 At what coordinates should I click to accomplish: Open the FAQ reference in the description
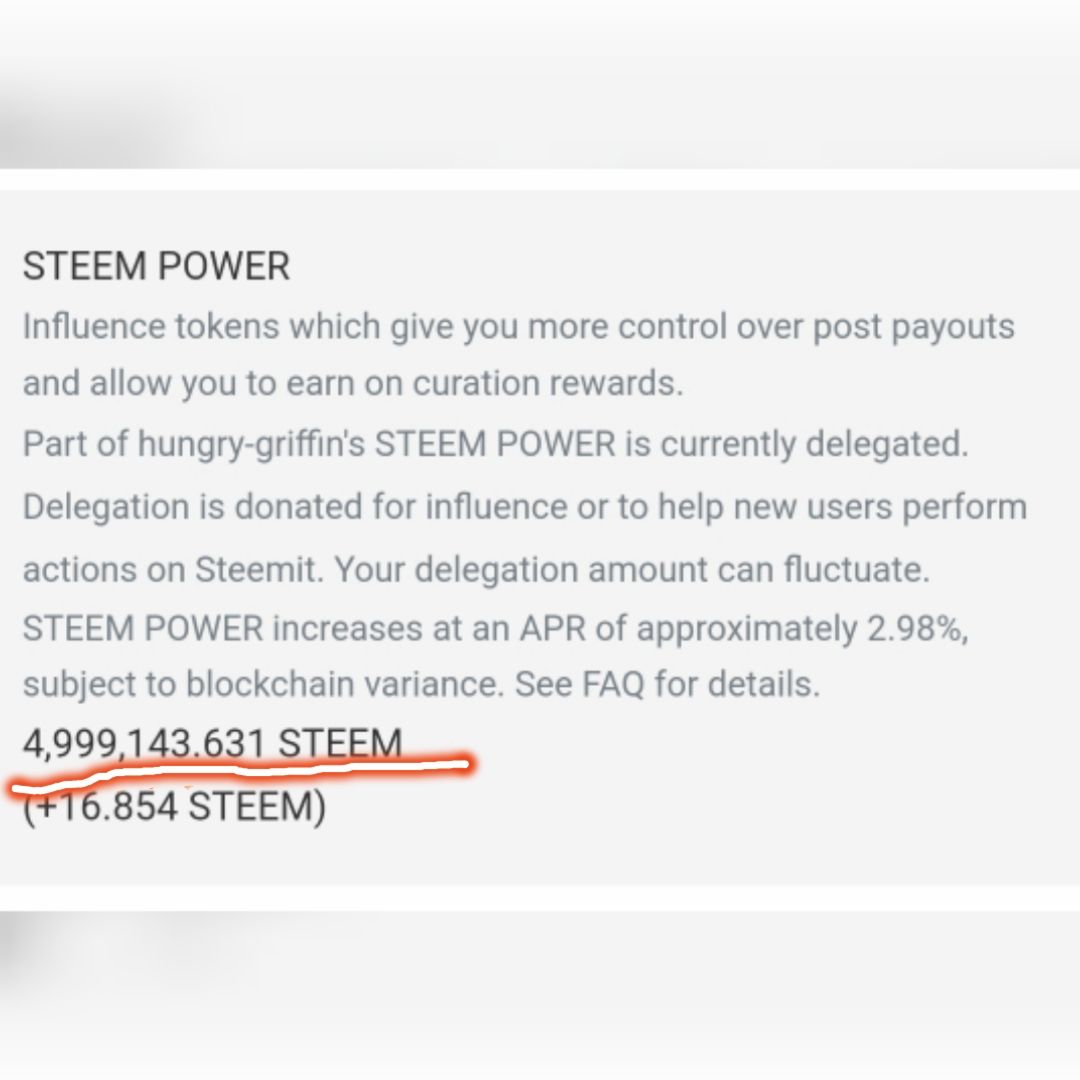pyautogui.click(x=613, y=685)
